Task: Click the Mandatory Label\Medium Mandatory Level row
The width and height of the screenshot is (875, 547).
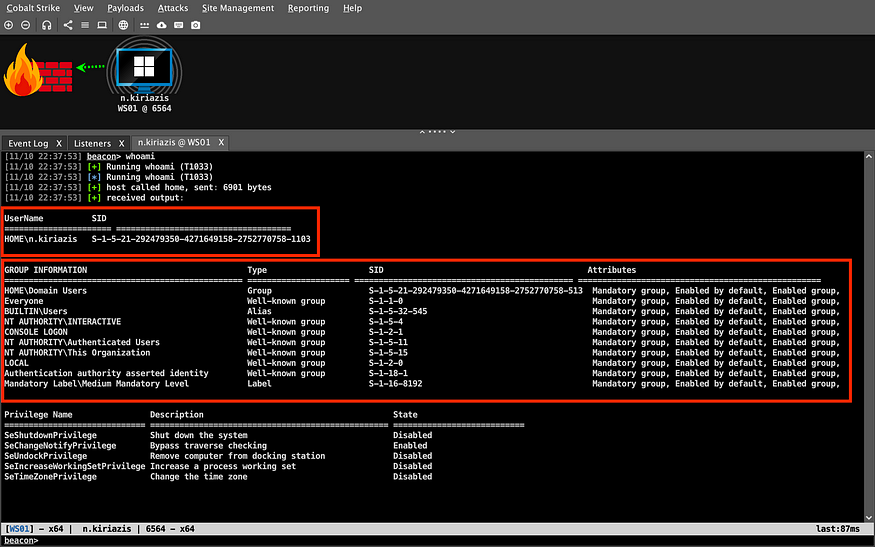Action: pos(422,383)
